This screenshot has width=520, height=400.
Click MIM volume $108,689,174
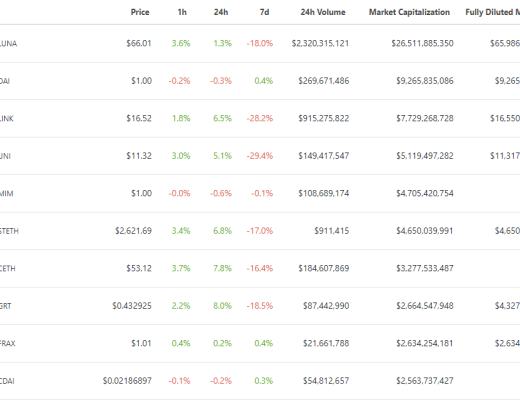(x=324, y=193)
